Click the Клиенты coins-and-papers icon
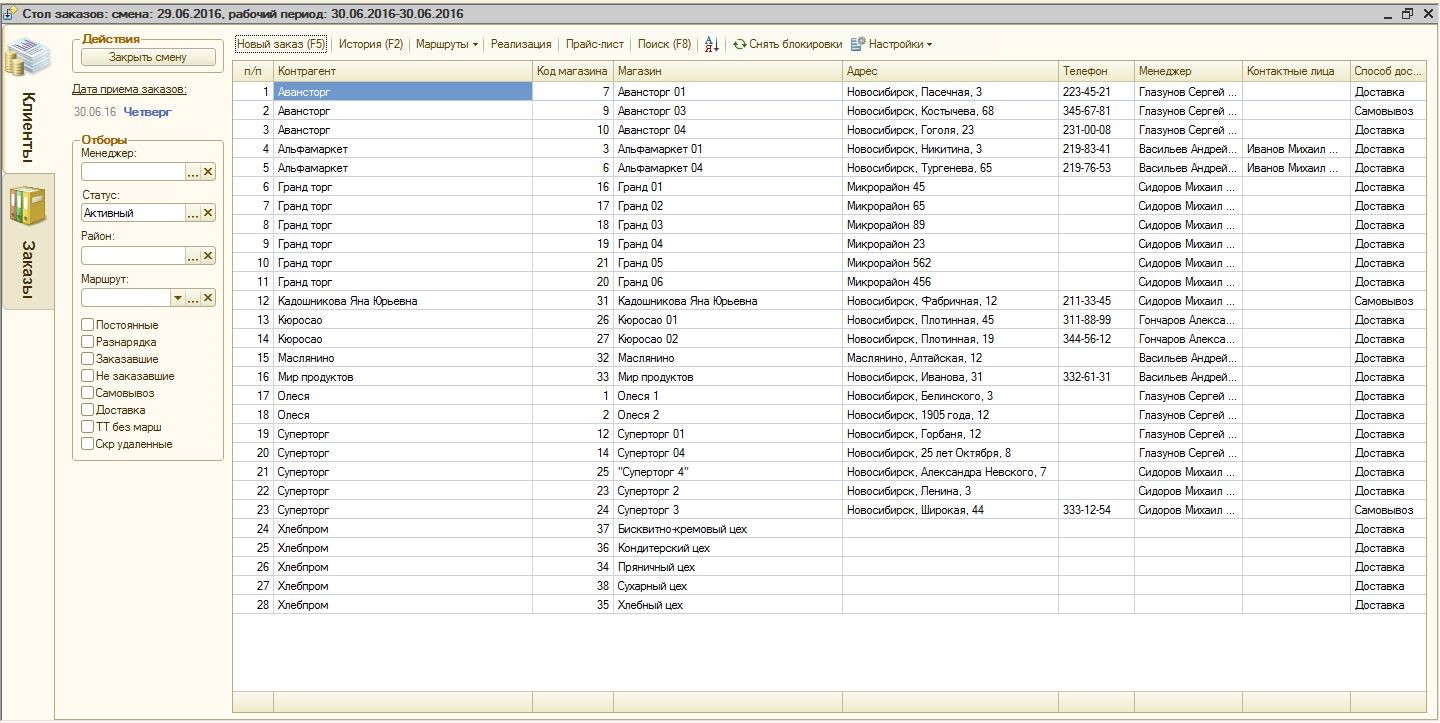This screenshot has width=1440, height=723. 27,59
